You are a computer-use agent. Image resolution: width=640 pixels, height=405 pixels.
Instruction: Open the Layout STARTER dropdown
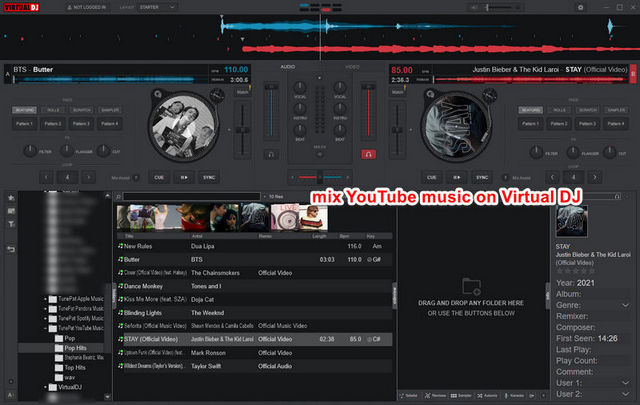(x=157, y=7)
